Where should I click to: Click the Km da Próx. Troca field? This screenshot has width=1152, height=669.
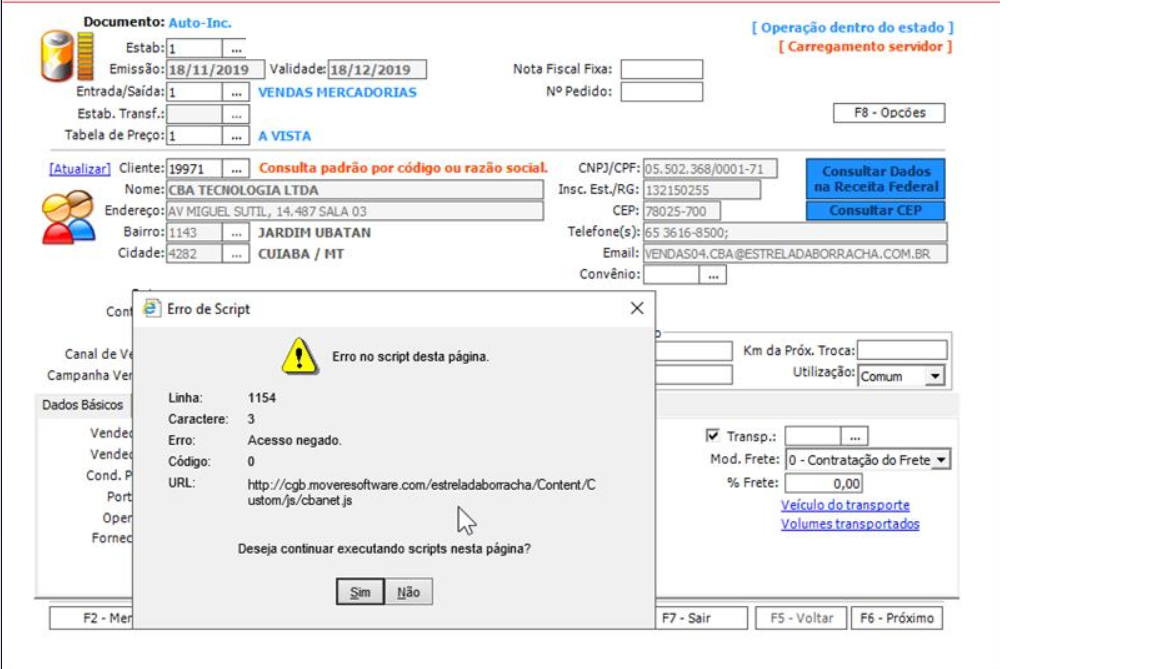pos(902,350)
